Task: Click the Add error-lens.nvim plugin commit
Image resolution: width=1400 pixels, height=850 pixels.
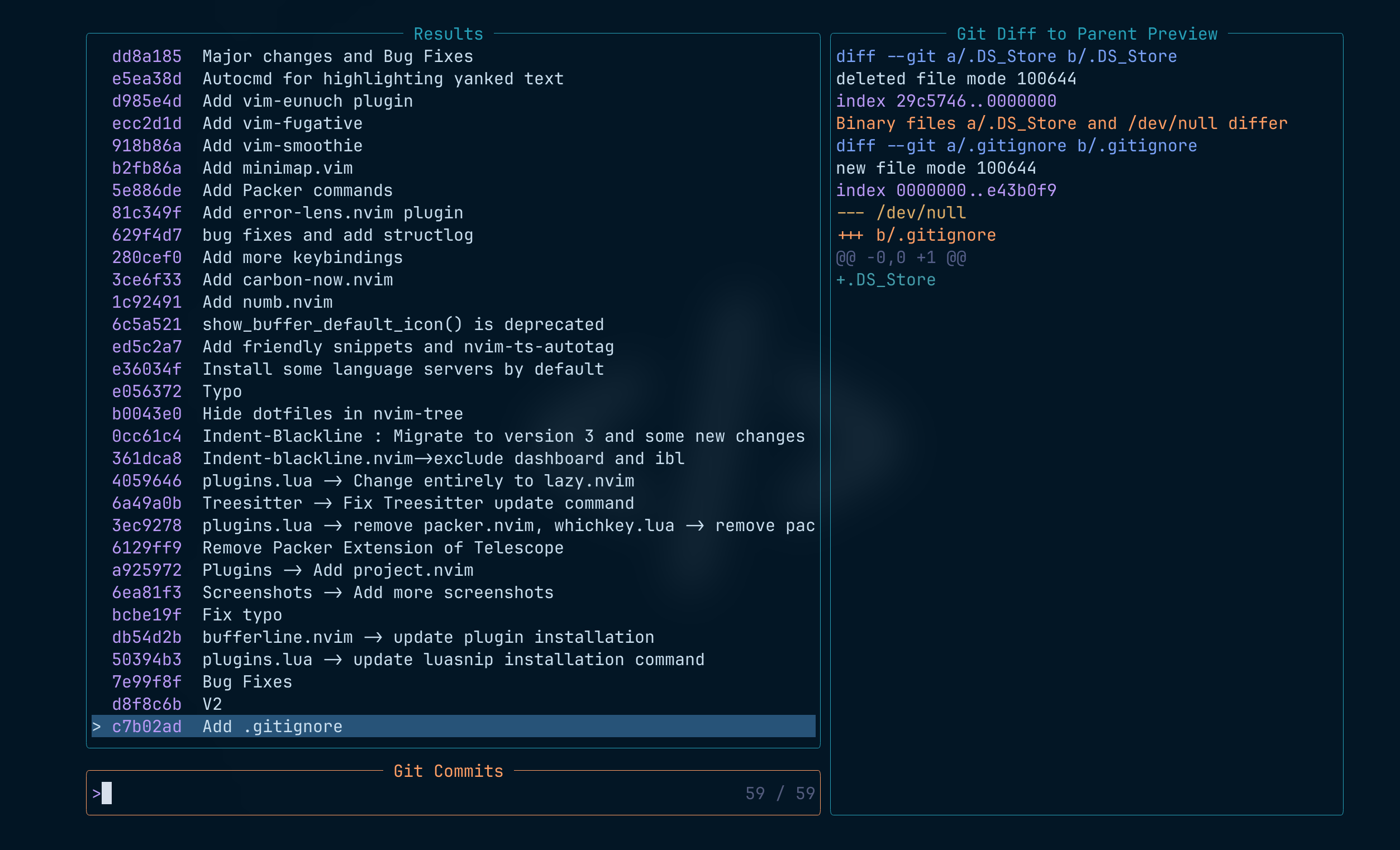Action: click(x=332, y=212)
